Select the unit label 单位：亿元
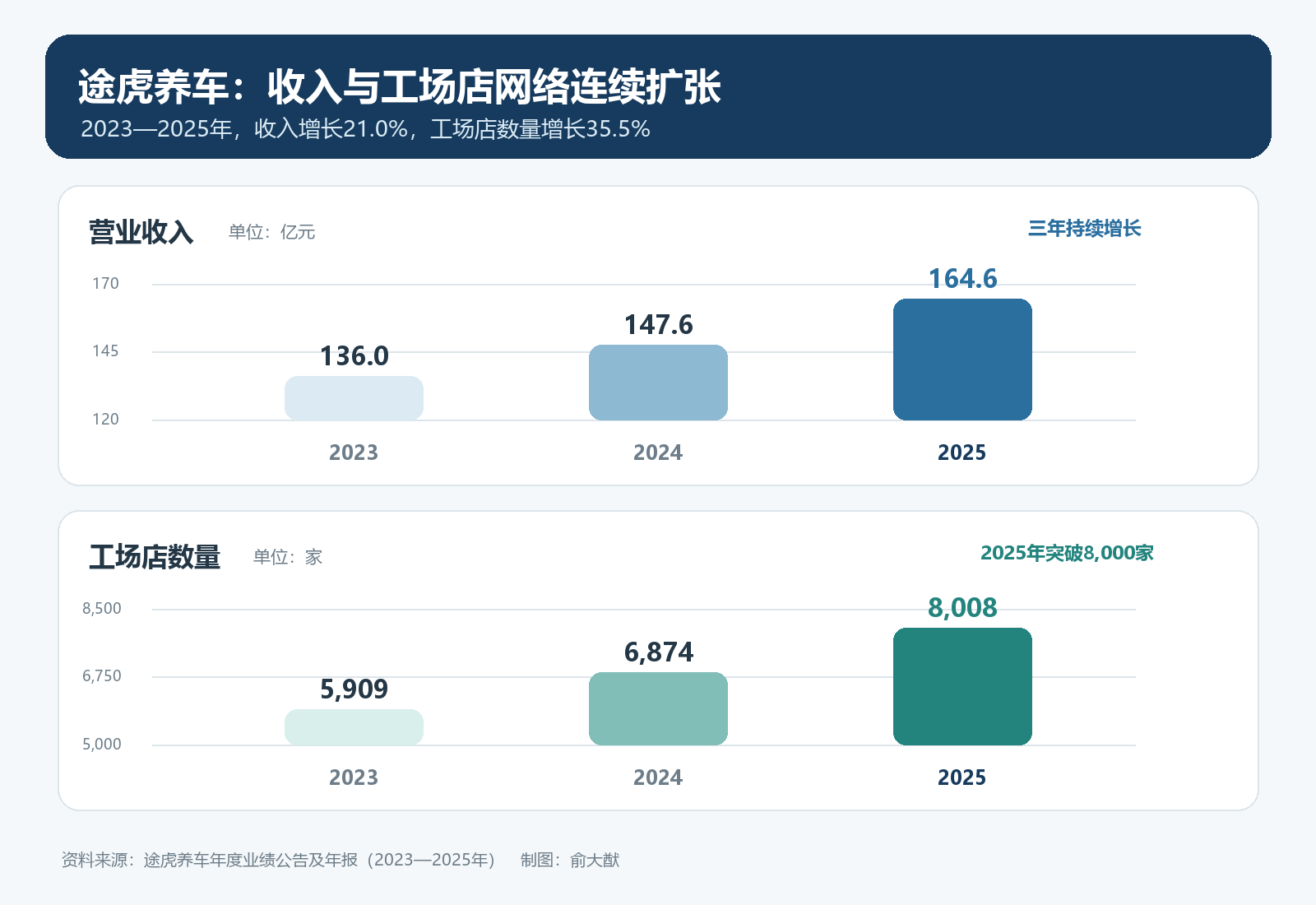 click(x=272, y=232)
